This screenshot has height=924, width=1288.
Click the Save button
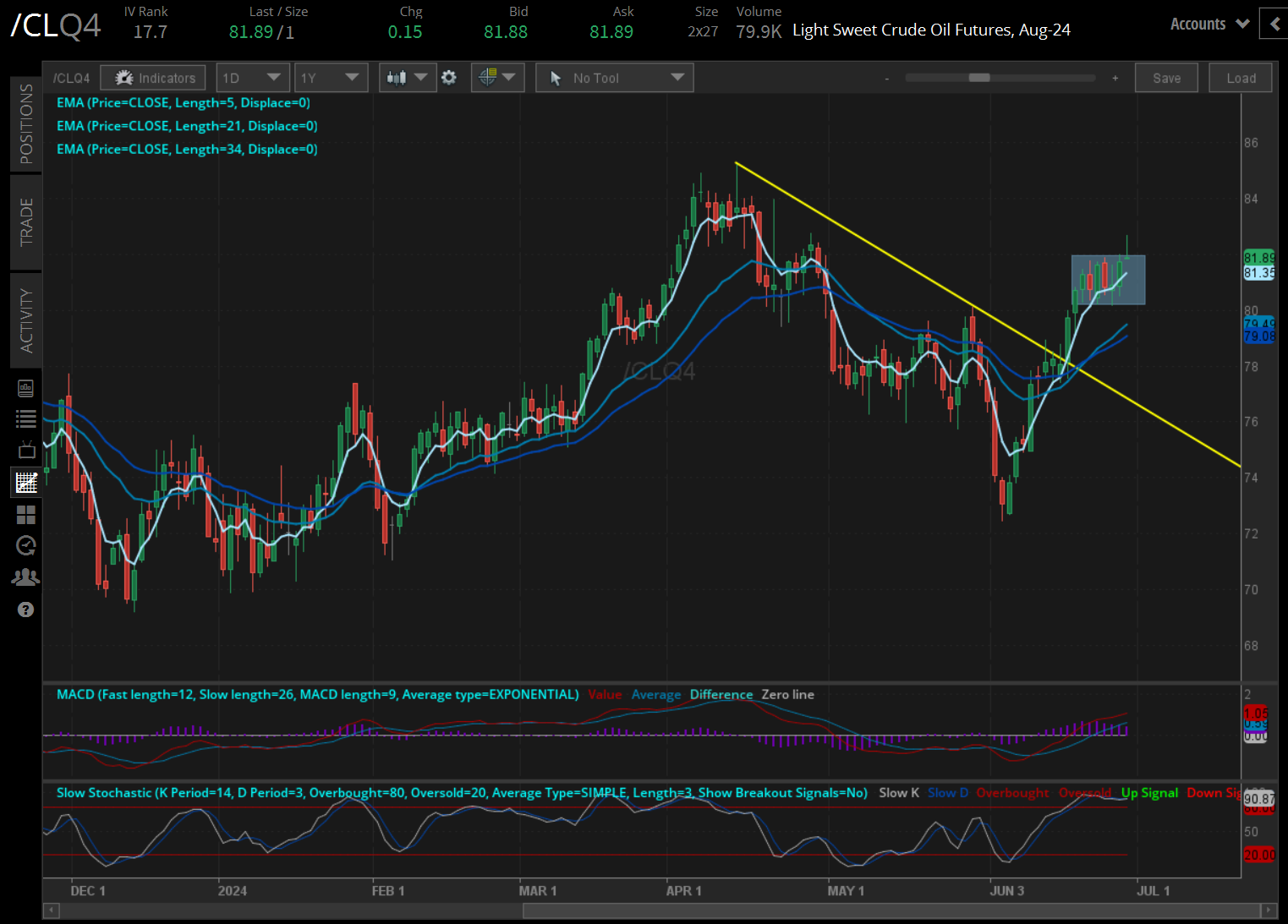(1166, 77)
